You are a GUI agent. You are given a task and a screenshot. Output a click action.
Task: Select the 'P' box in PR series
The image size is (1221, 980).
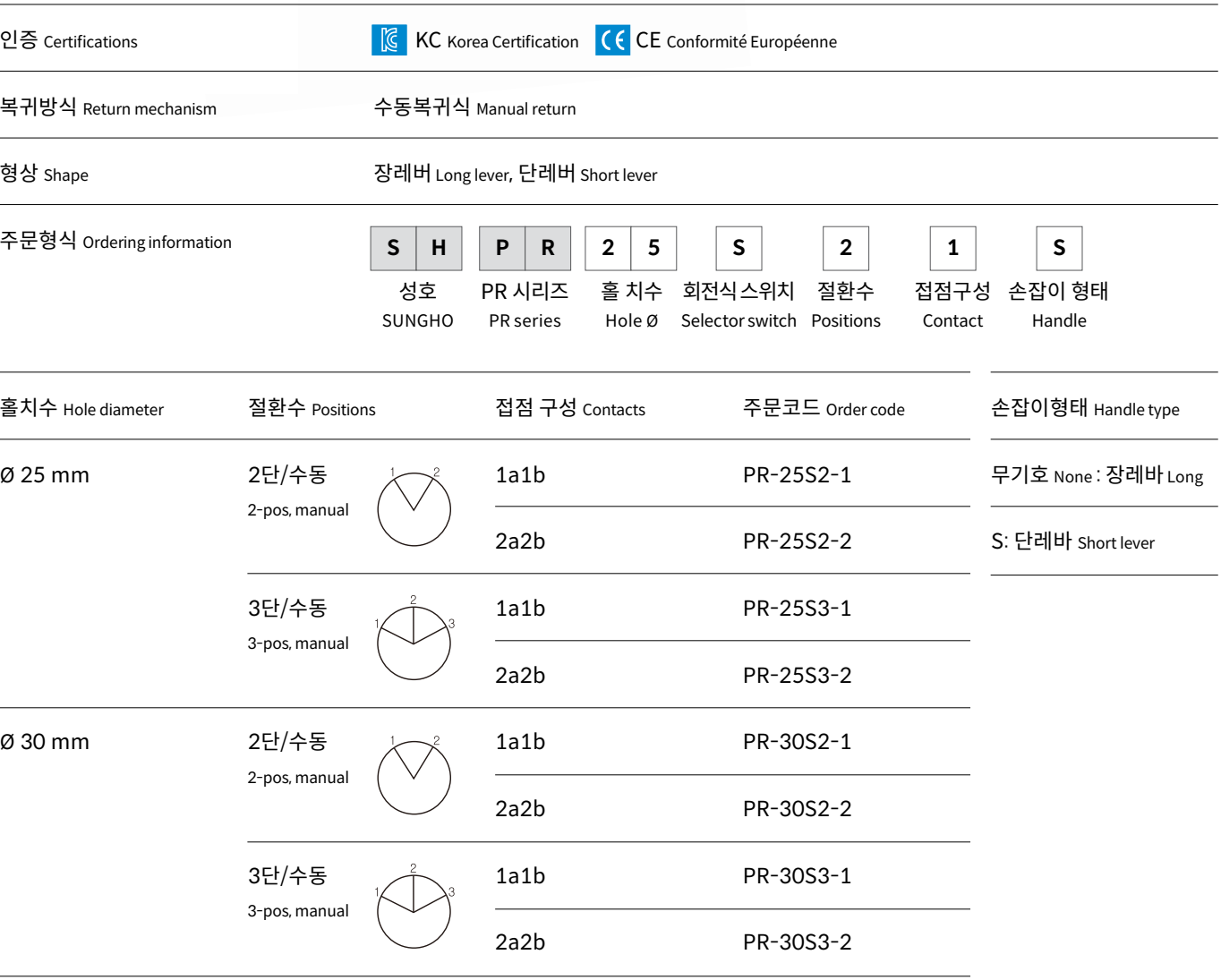point(502,248)
